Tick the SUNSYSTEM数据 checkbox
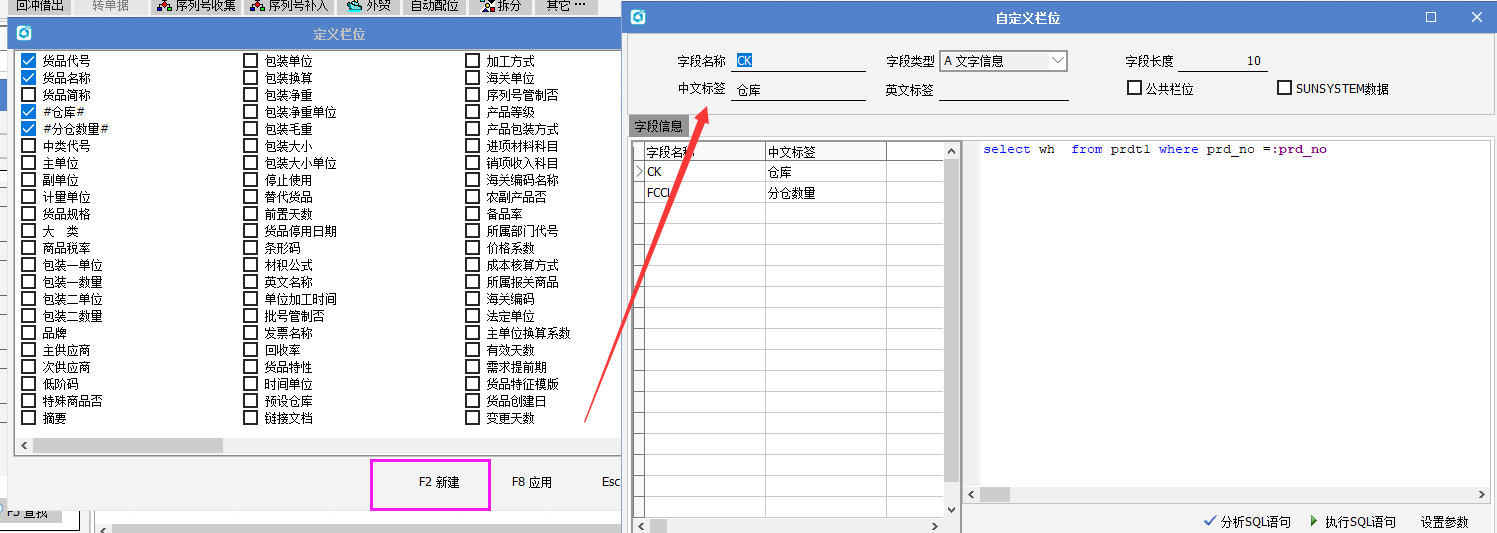The width and height of the screenshot is (1497, 533). 1285,88
